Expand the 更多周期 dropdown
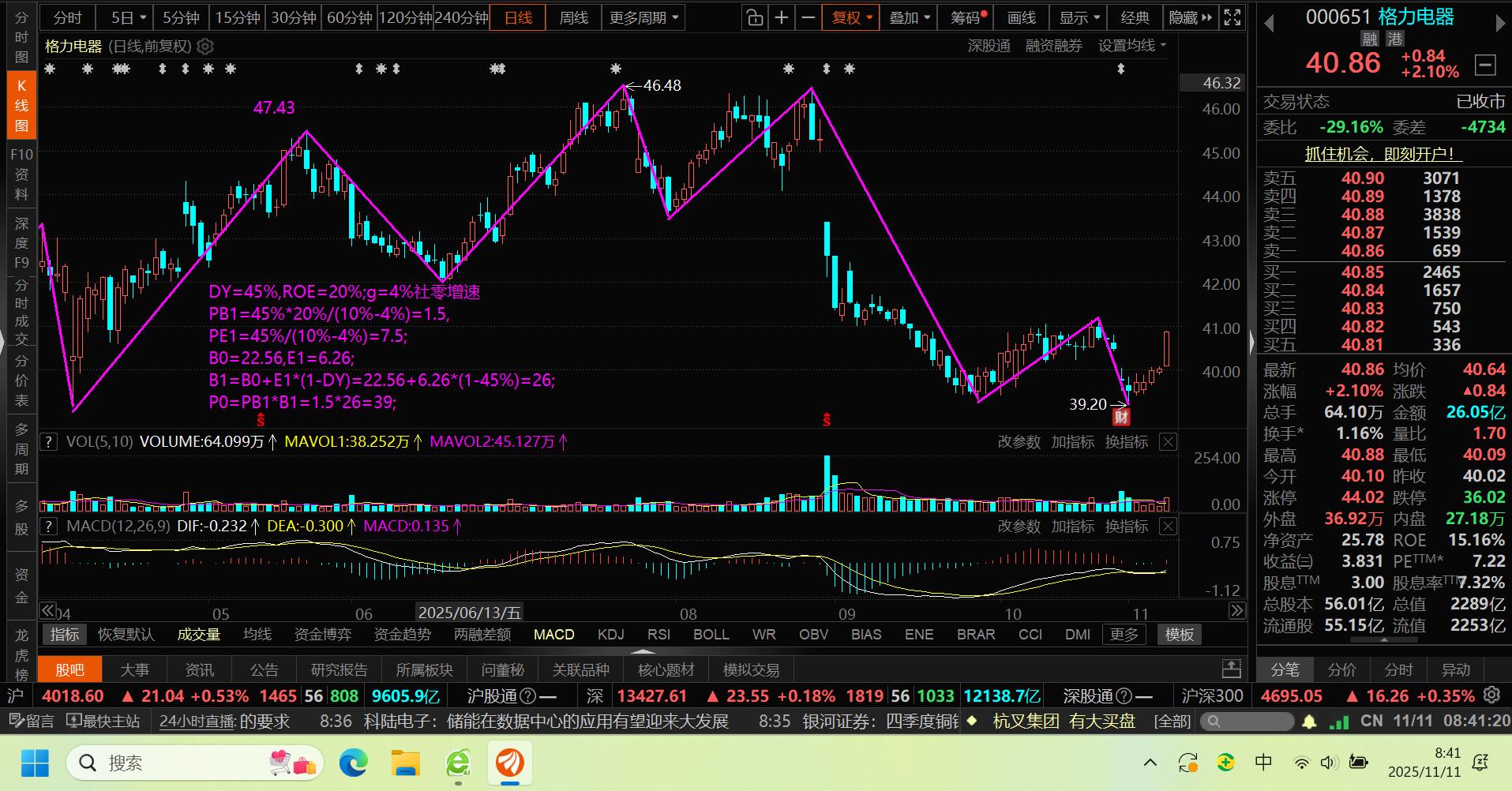The width and height of the screenshot is (1512, 791). click(x=643, y=17)
